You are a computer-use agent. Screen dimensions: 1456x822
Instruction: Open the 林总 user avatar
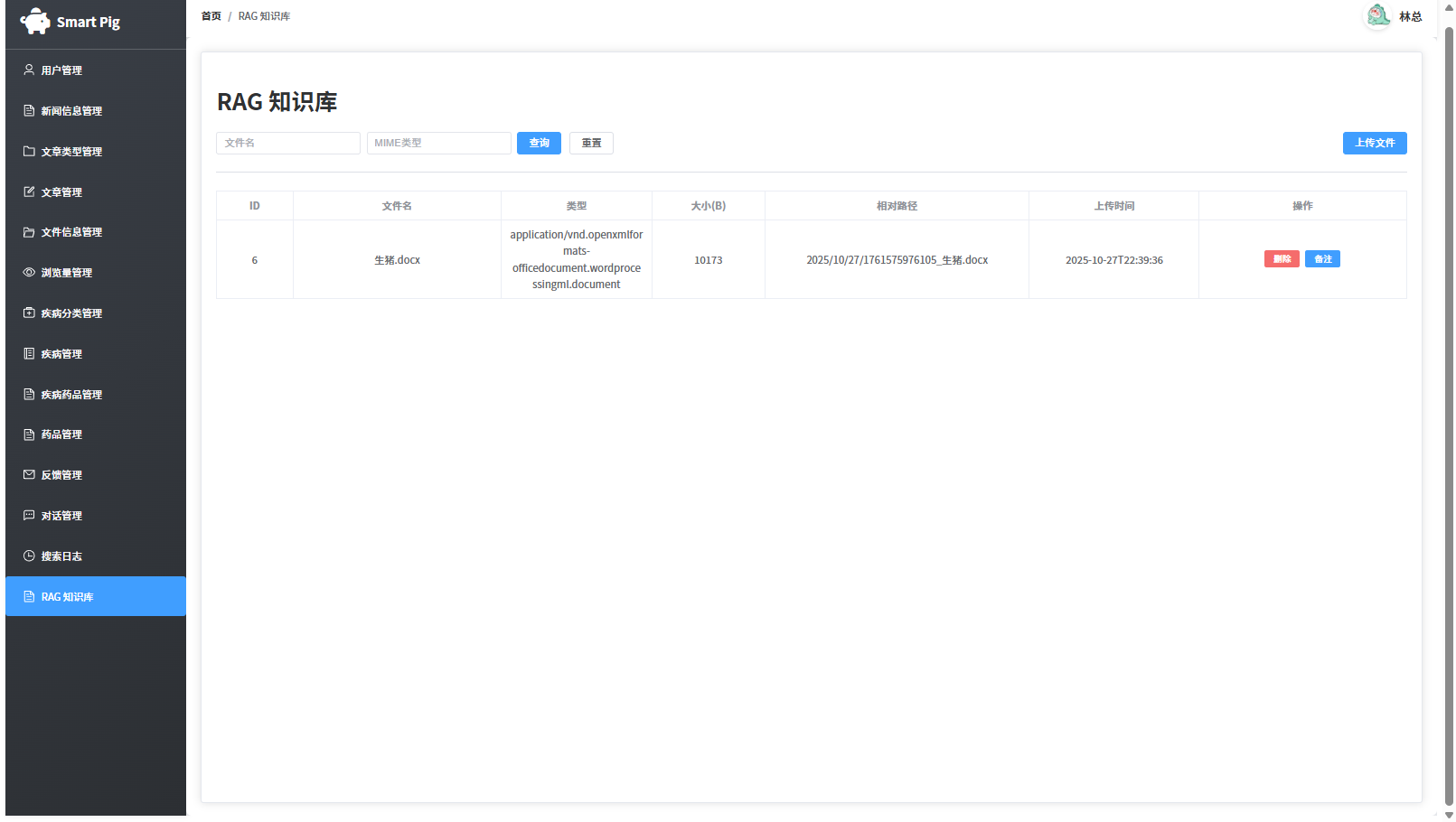[1377, 16]
